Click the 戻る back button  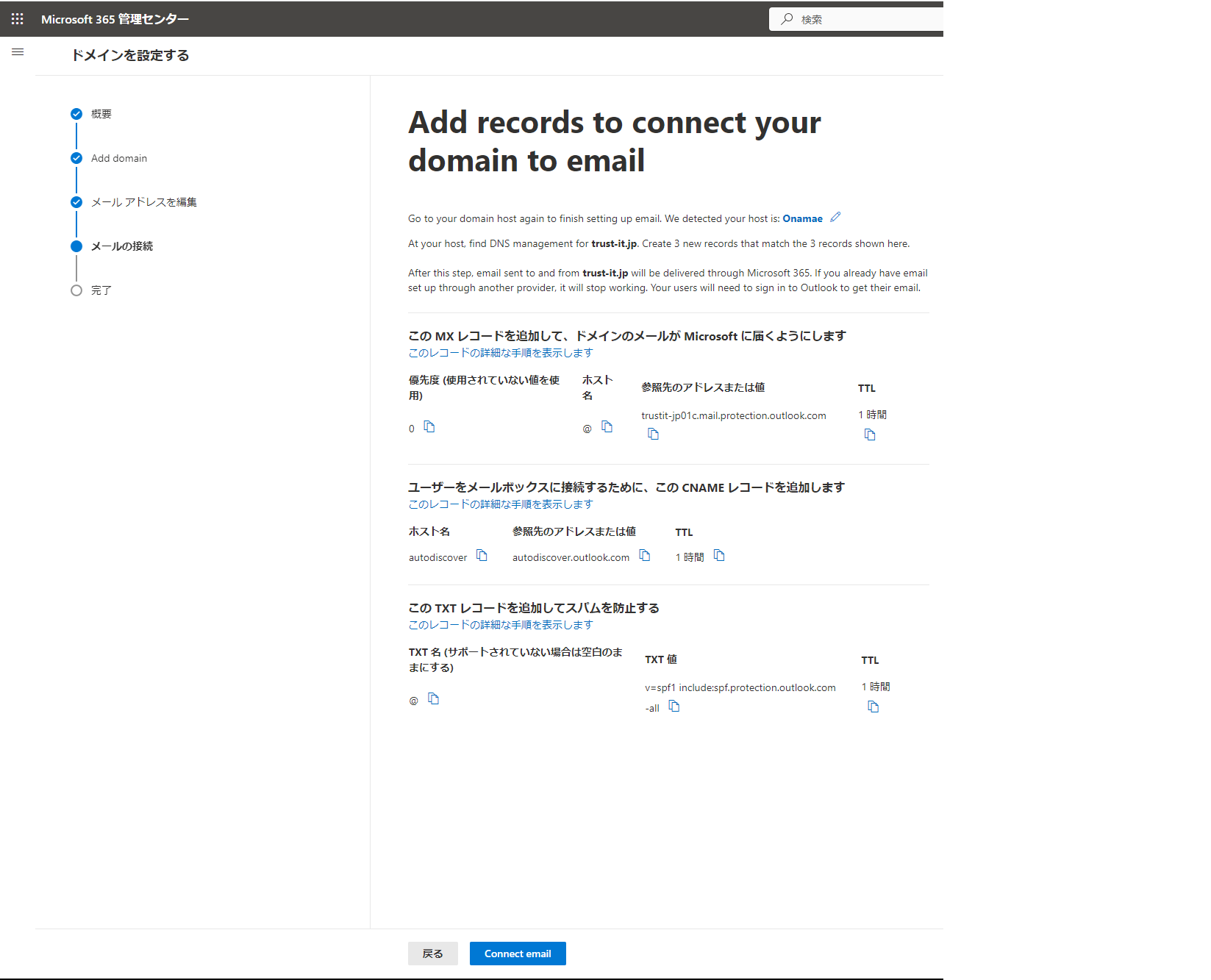[x=433, y=954]
